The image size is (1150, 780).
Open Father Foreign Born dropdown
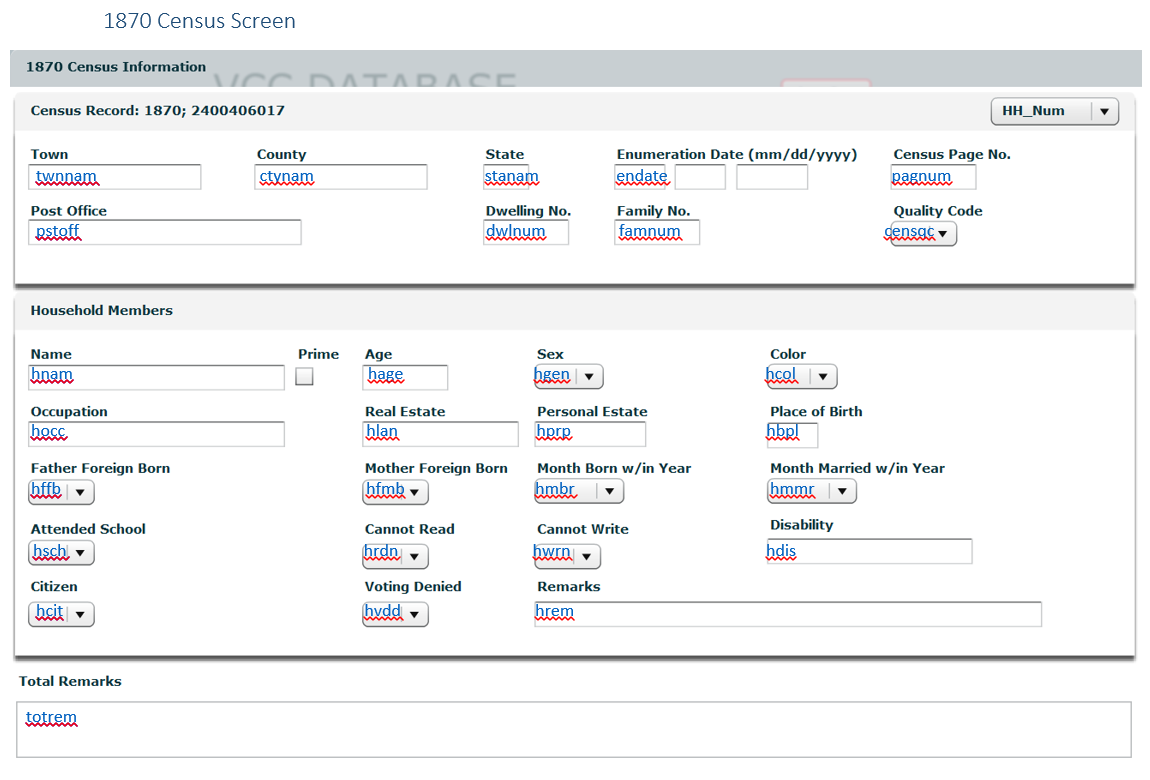point(62,492)
